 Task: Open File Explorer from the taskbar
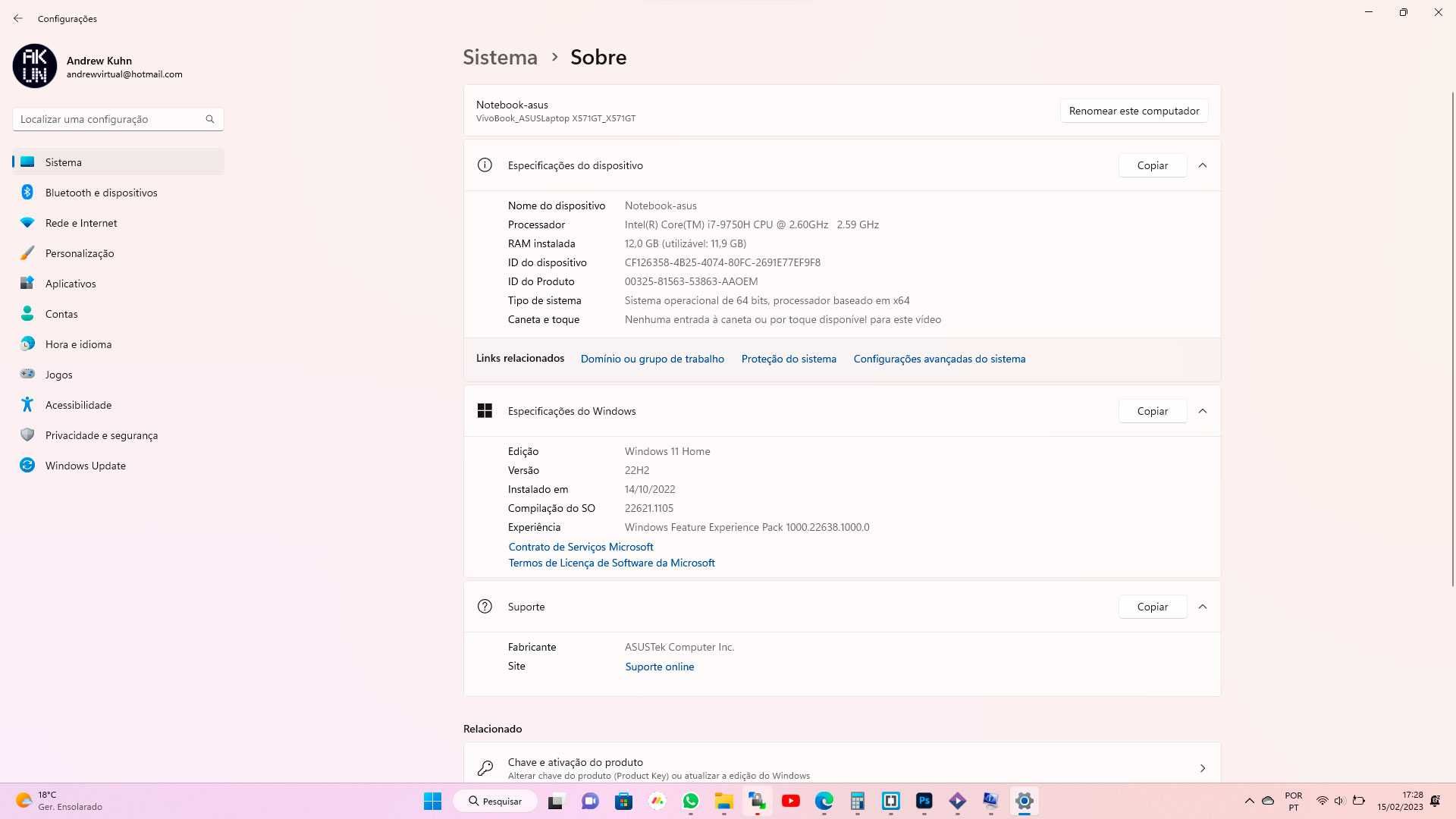(x=723, y=801)
